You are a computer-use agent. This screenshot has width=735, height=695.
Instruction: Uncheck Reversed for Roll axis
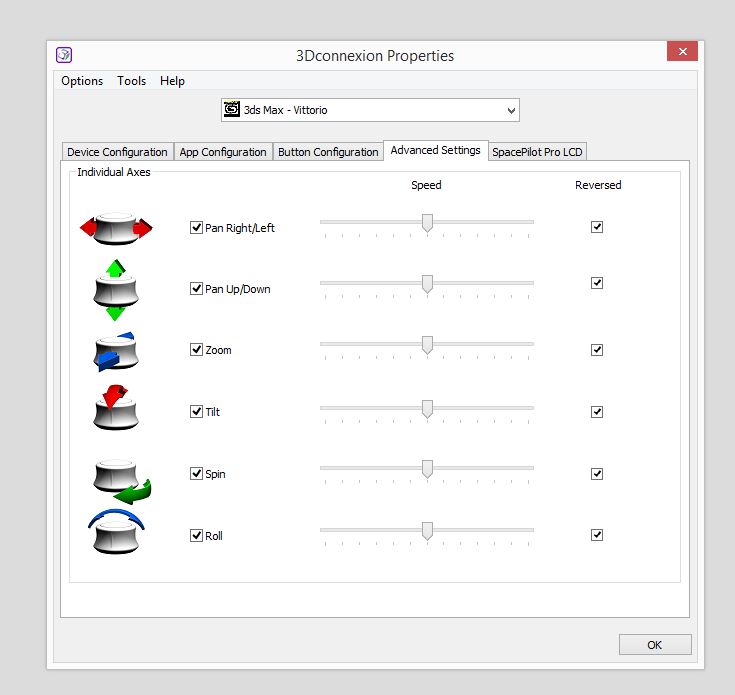[597, 535]
